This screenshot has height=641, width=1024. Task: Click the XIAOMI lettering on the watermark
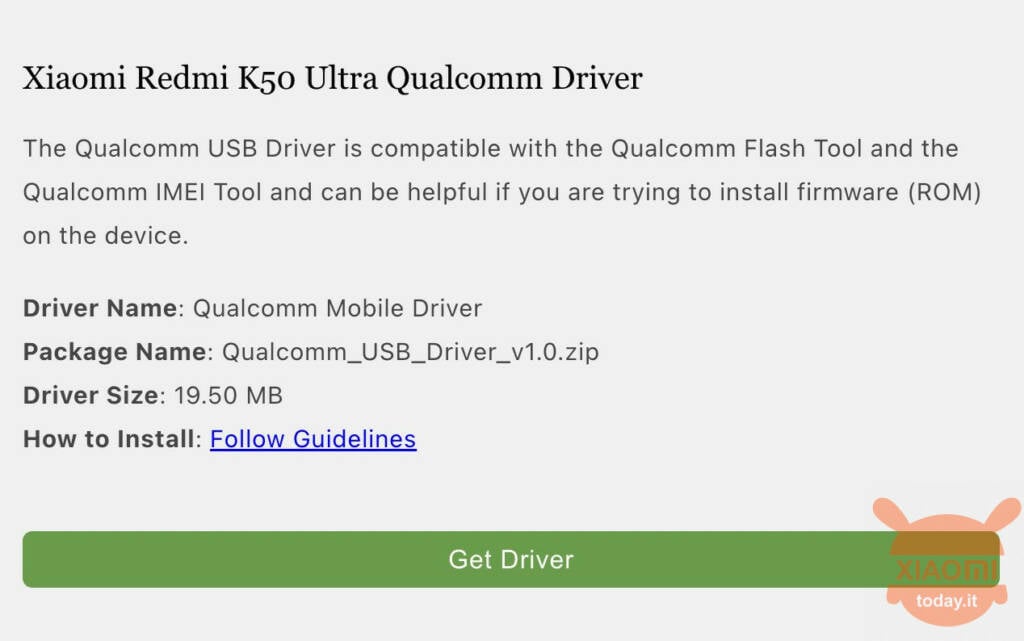[x=946, y=571]
